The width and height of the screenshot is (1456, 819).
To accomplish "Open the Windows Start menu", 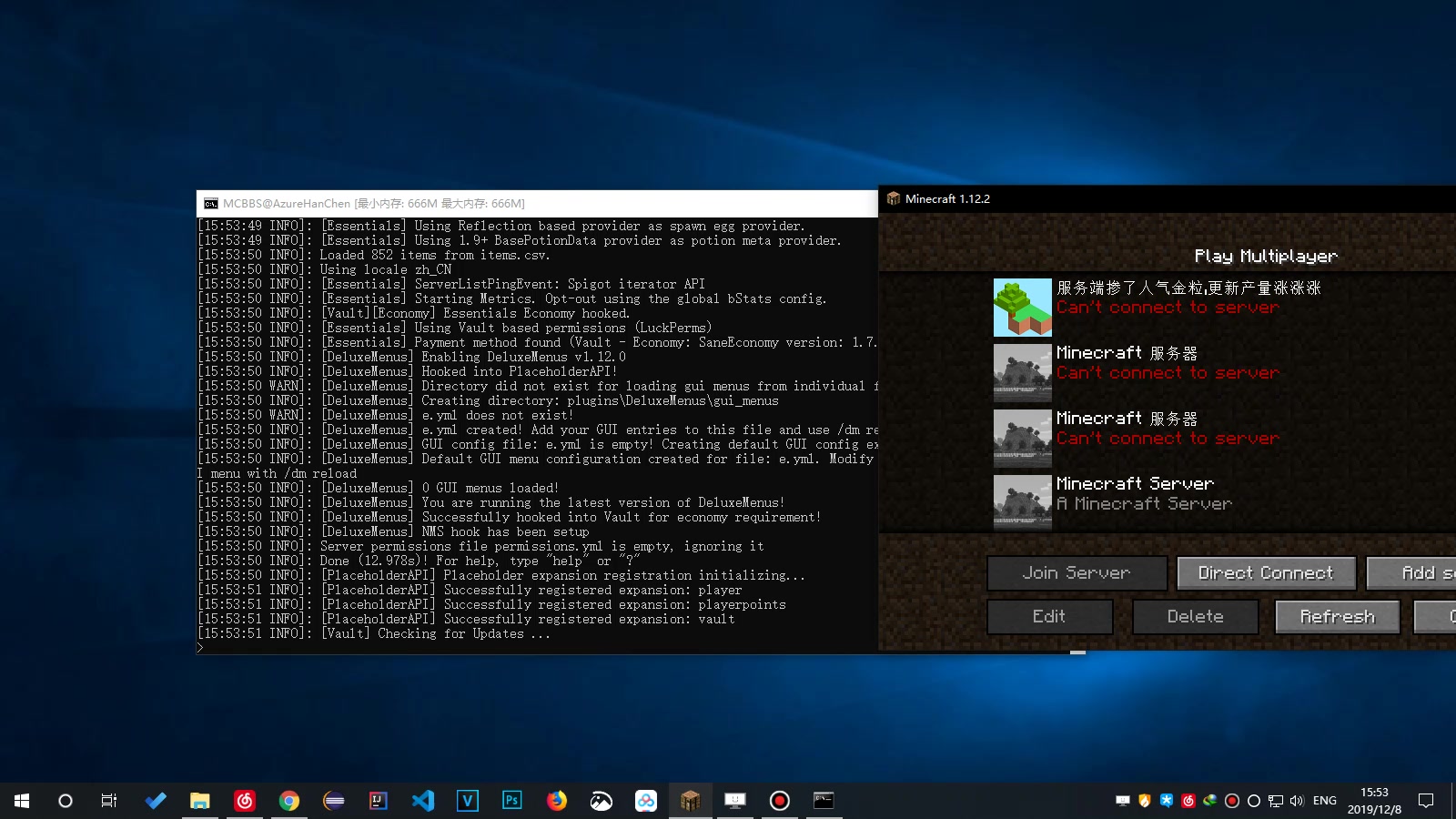I will click(x=22, y=801).
